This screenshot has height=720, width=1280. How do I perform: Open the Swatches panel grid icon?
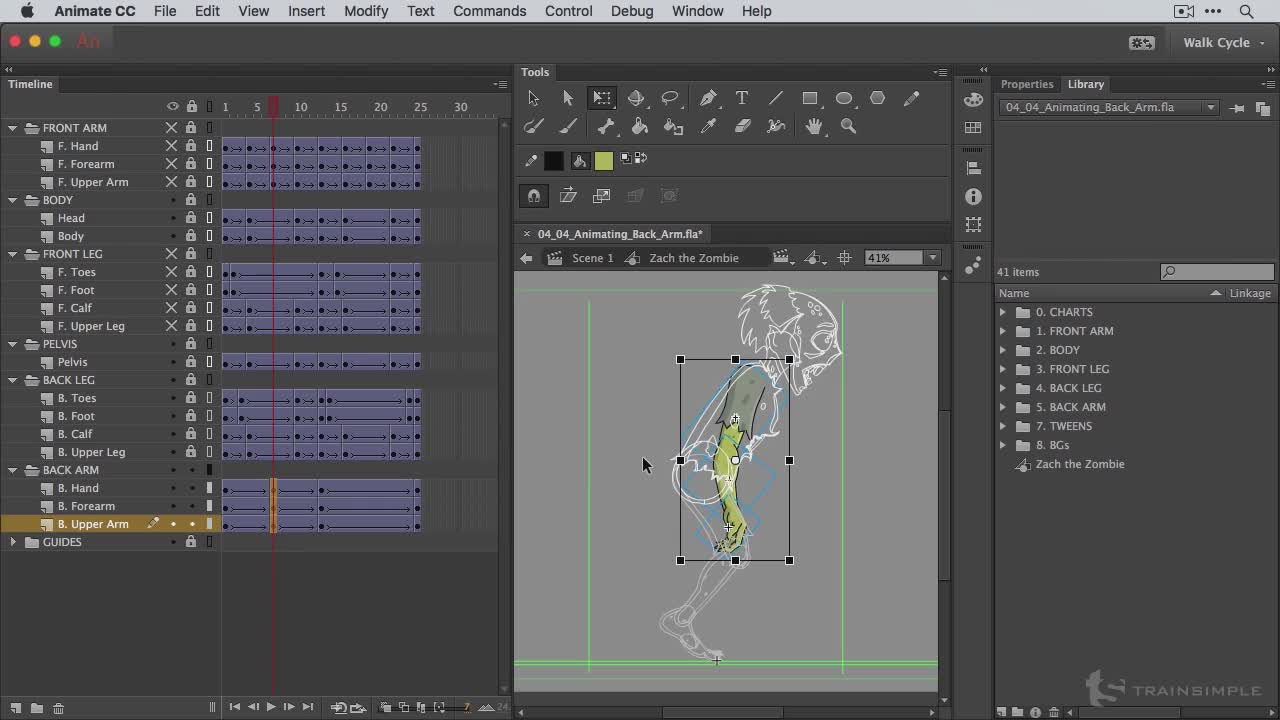(x=973, y=128)
